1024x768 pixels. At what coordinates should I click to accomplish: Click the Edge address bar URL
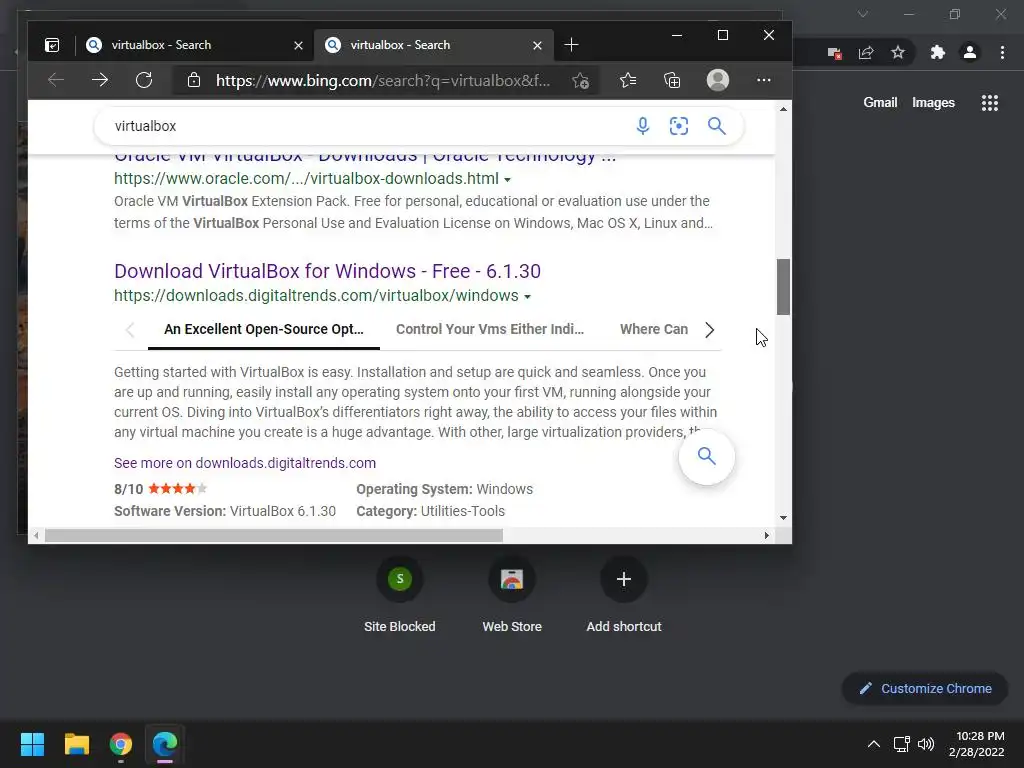click(383, 80)
